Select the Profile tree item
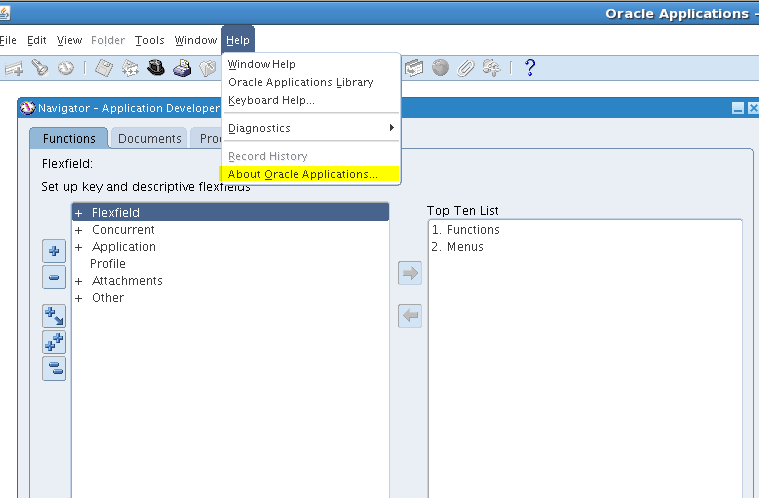Screen dimensions: 759x498 point(107,264)
